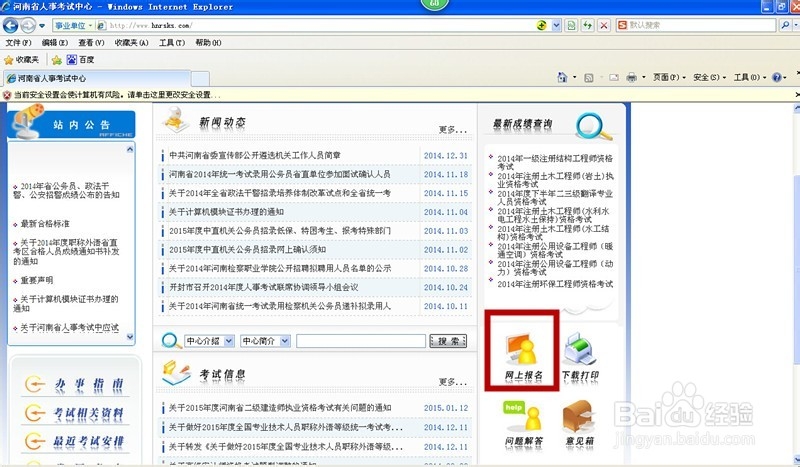This screenshot has height=467, width=800.
Task: Click the browser Forward arrow button
Action: [x=28, y=25]
